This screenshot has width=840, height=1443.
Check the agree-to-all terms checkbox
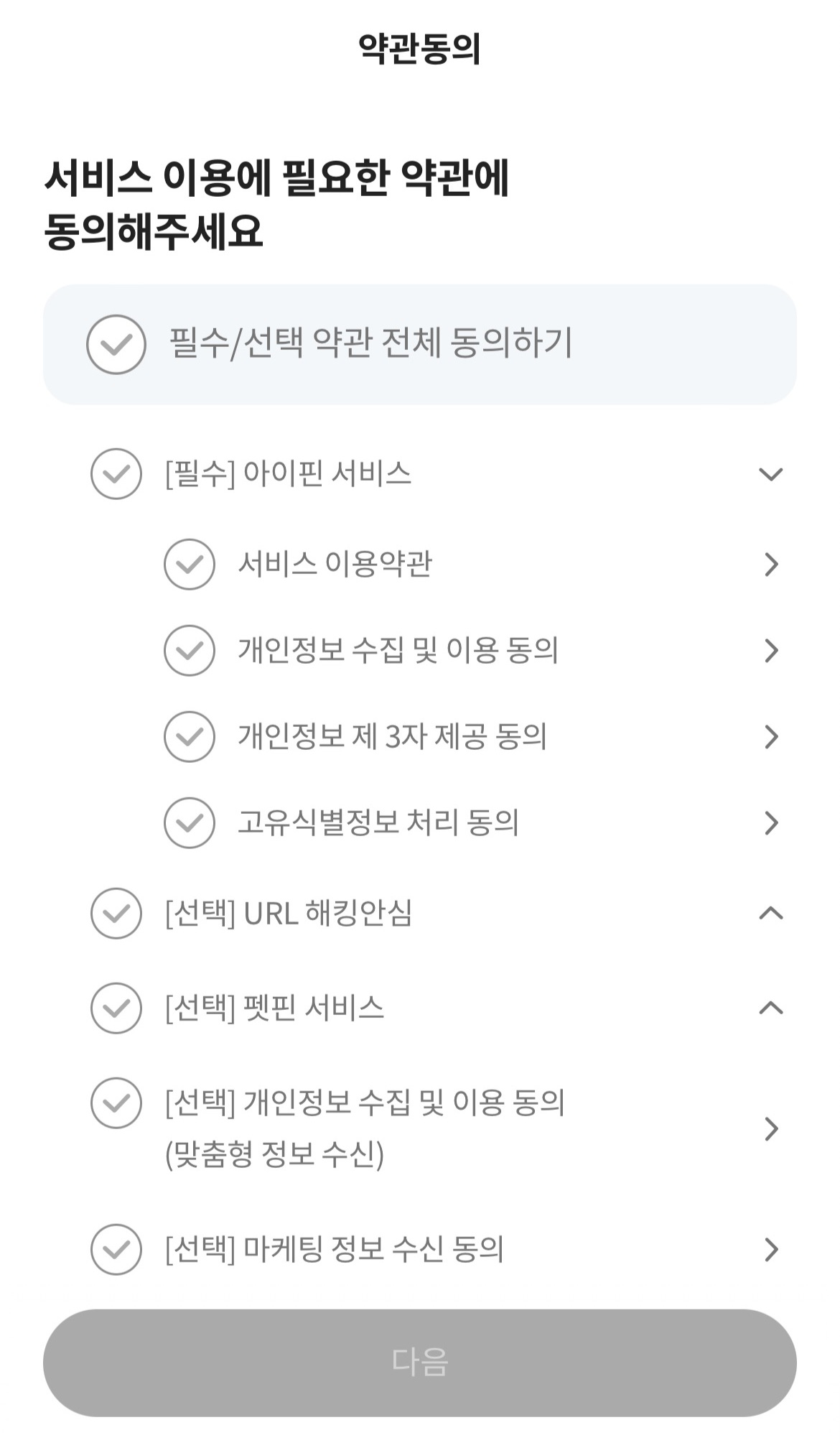116,345
